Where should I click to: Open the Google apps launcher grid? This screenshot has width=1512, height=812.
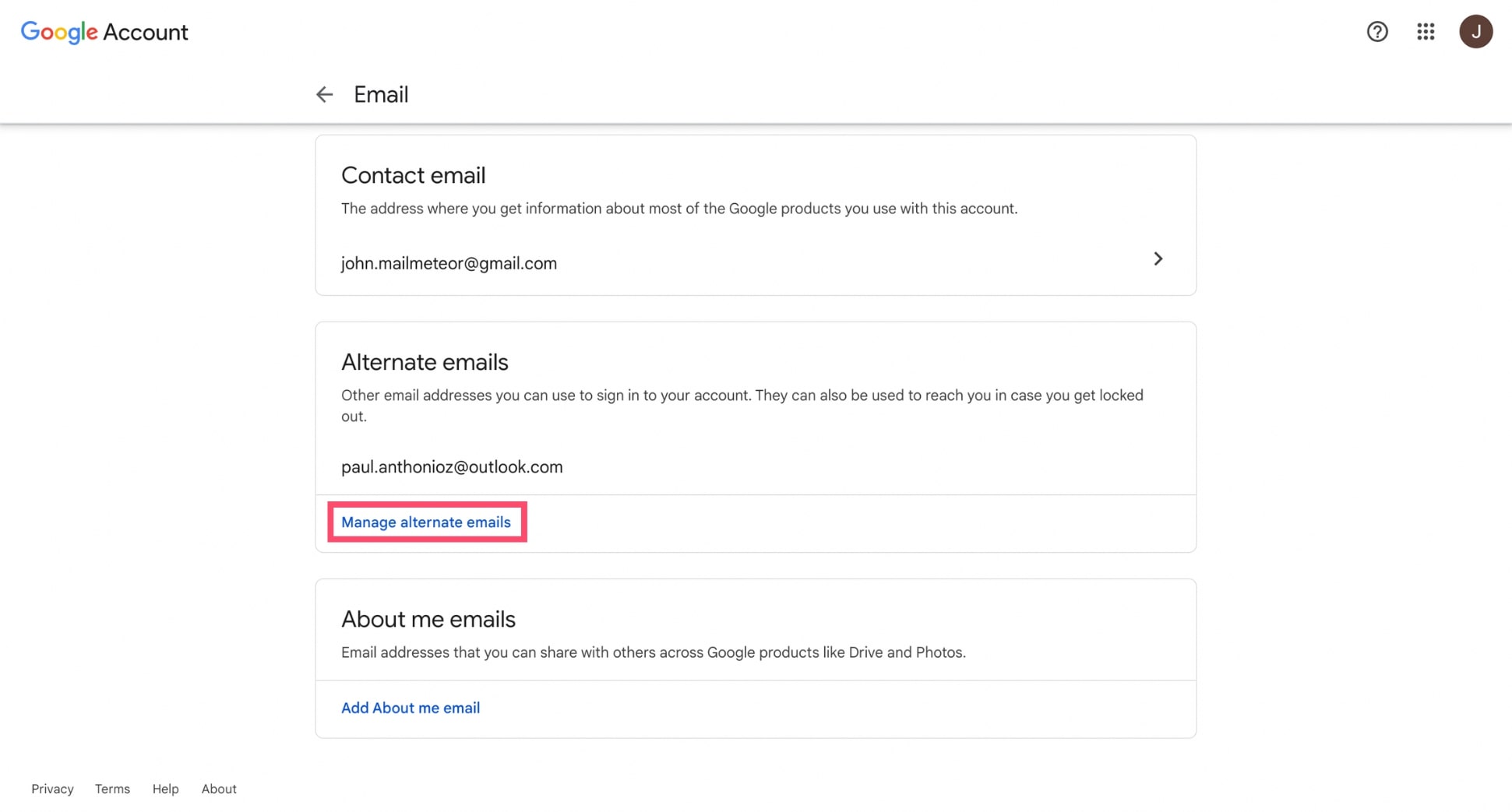1425,32
